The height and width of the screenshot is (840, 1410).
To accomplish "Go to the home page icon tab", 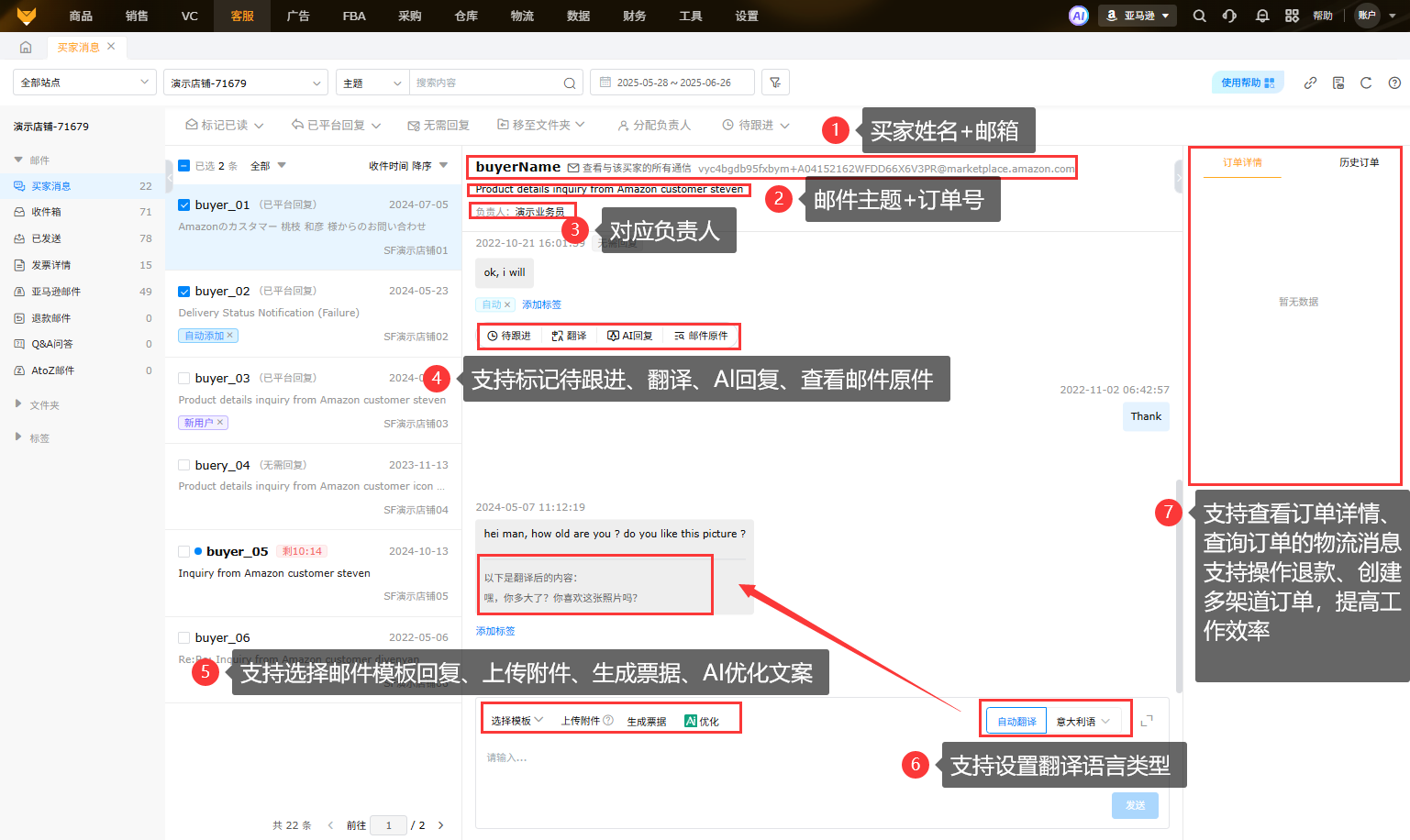I will (26, 47).
